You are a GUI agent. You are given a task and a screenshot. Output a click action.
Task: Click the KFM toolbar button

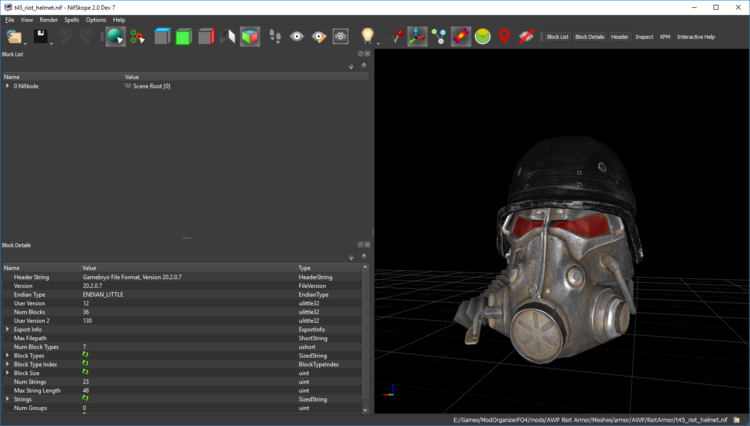tap(665, 37)
